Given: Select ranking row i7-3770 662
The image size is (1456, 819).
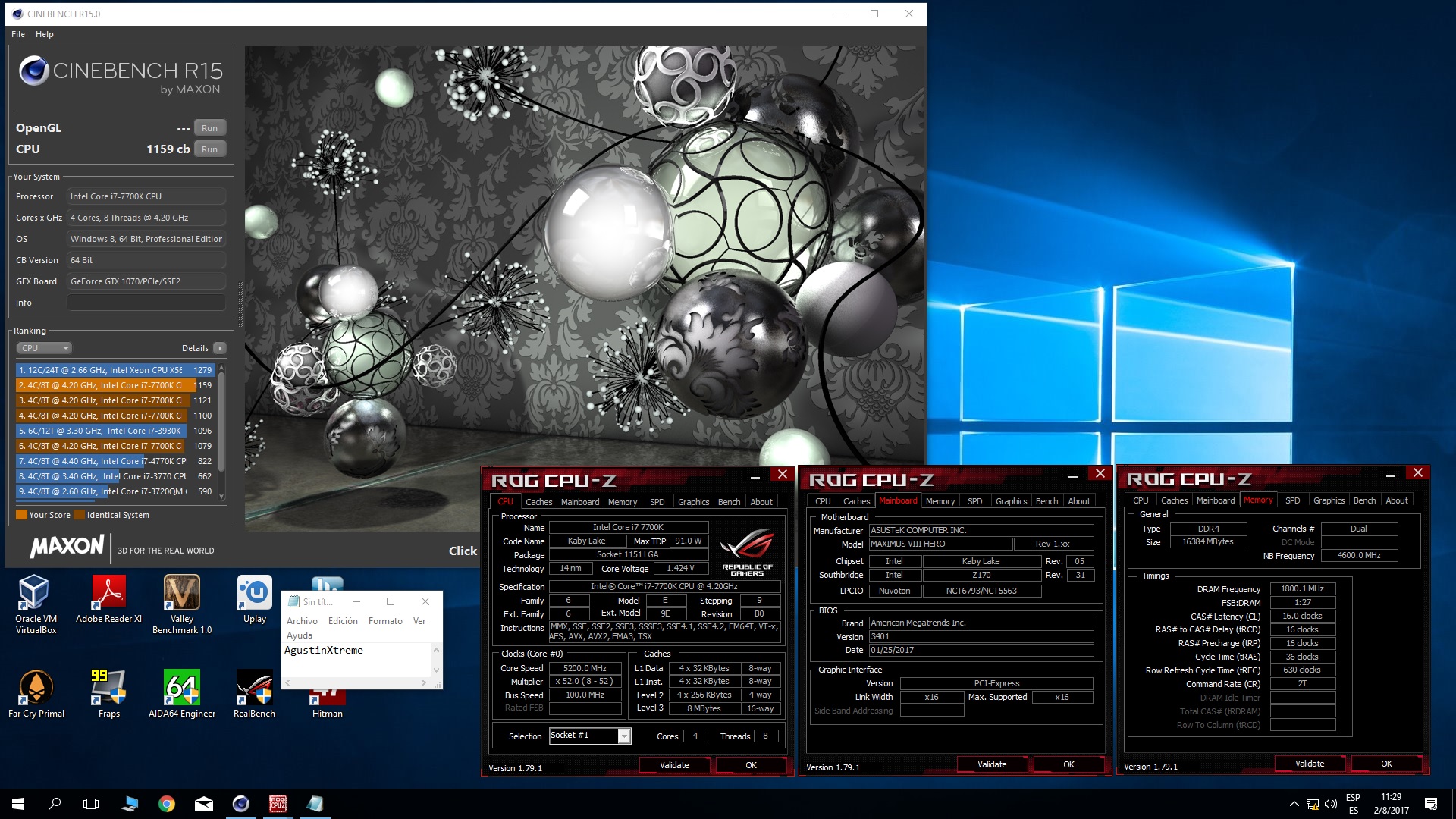Looking at the screenshot, I should click(115, 476).
